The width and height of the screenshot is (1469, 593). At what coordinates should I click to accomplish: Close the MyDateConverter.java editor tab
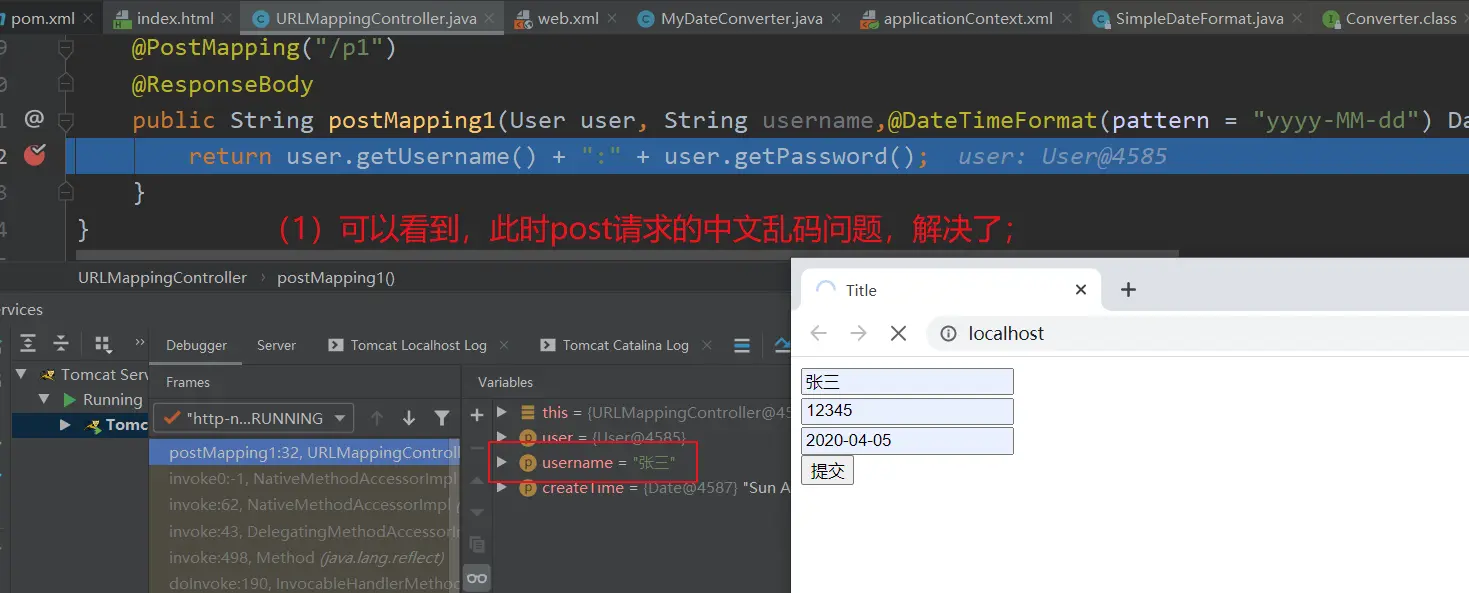point(836,18)
